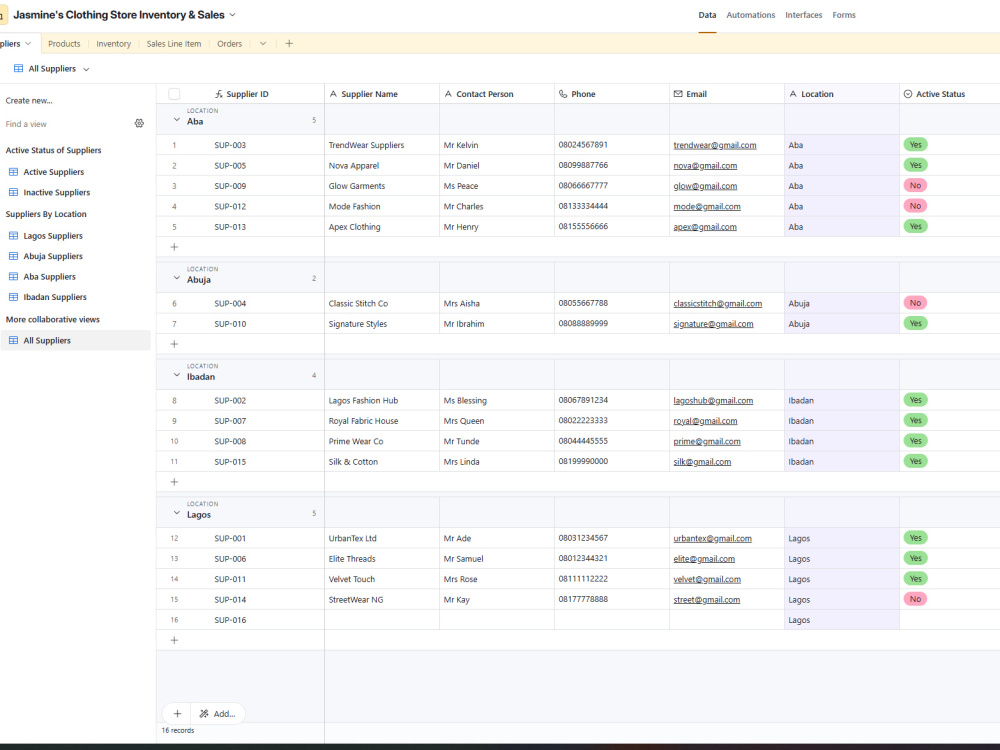Open trendwear@gmail.com email link
Image resolution: width=1000 pixels, height=750 pixels.
click(715, 145)
